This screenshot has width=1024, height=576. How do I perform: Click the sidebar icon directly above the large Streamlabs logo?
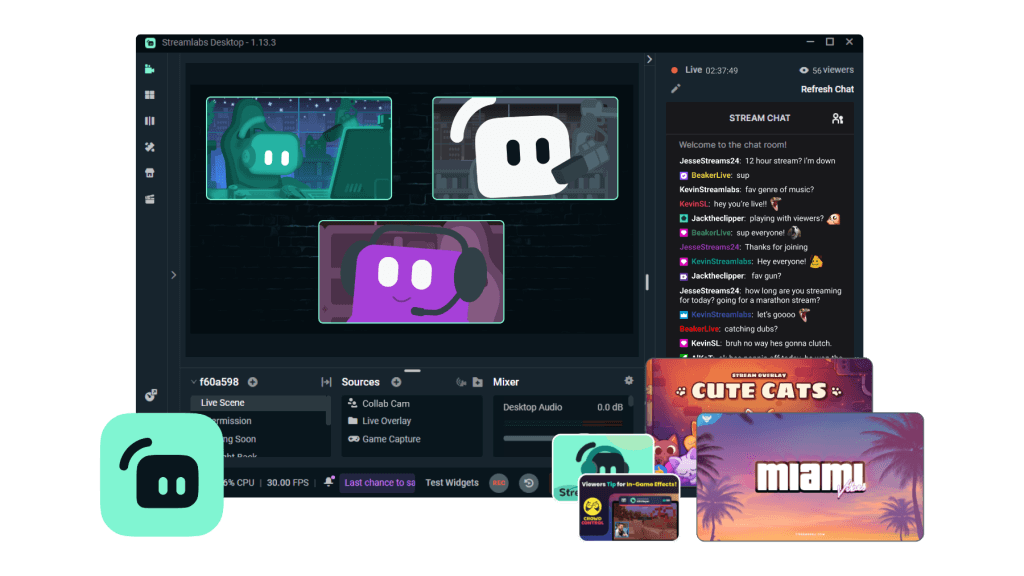(151, 394)
